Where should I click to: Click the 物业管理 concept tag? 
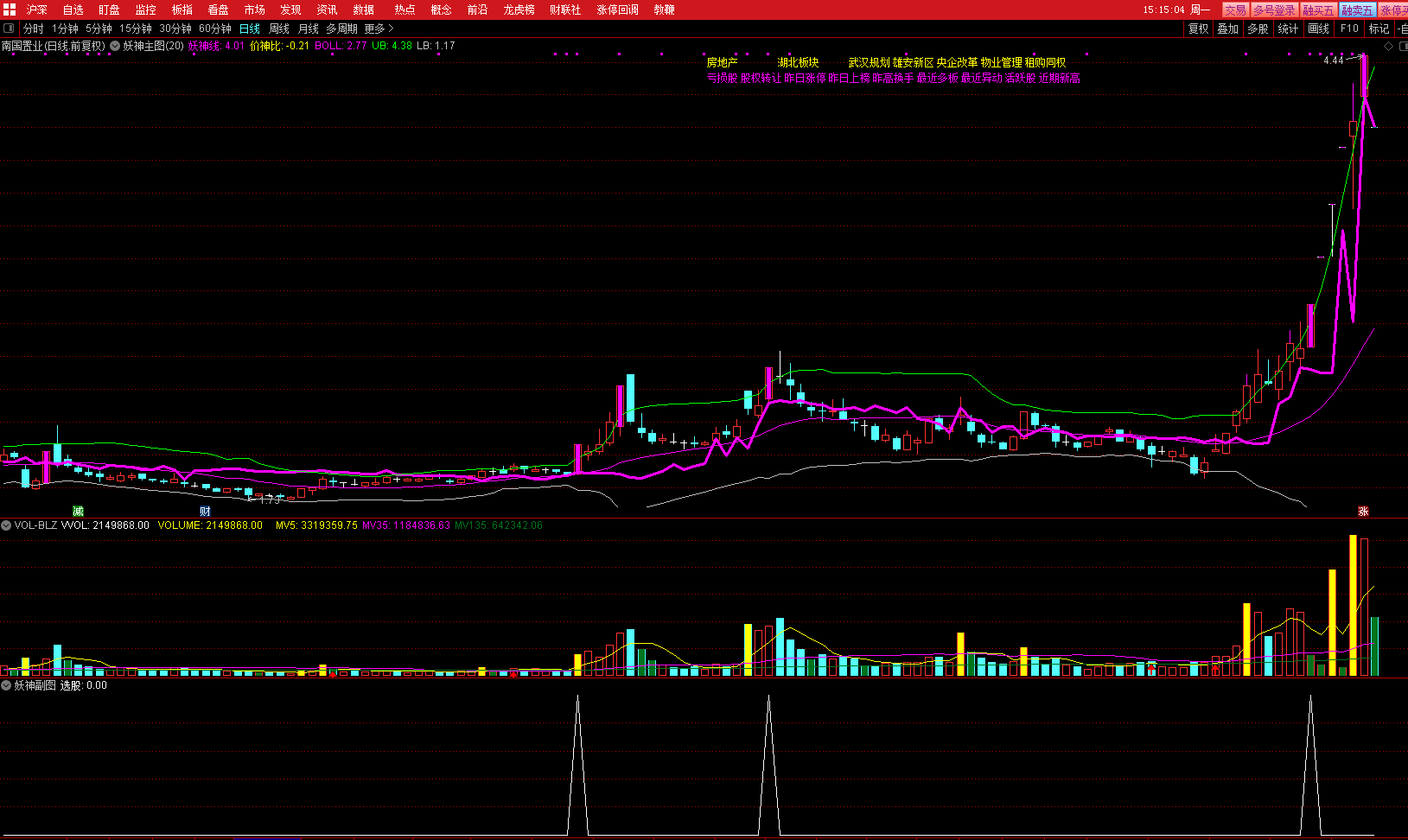[1002, 62]
